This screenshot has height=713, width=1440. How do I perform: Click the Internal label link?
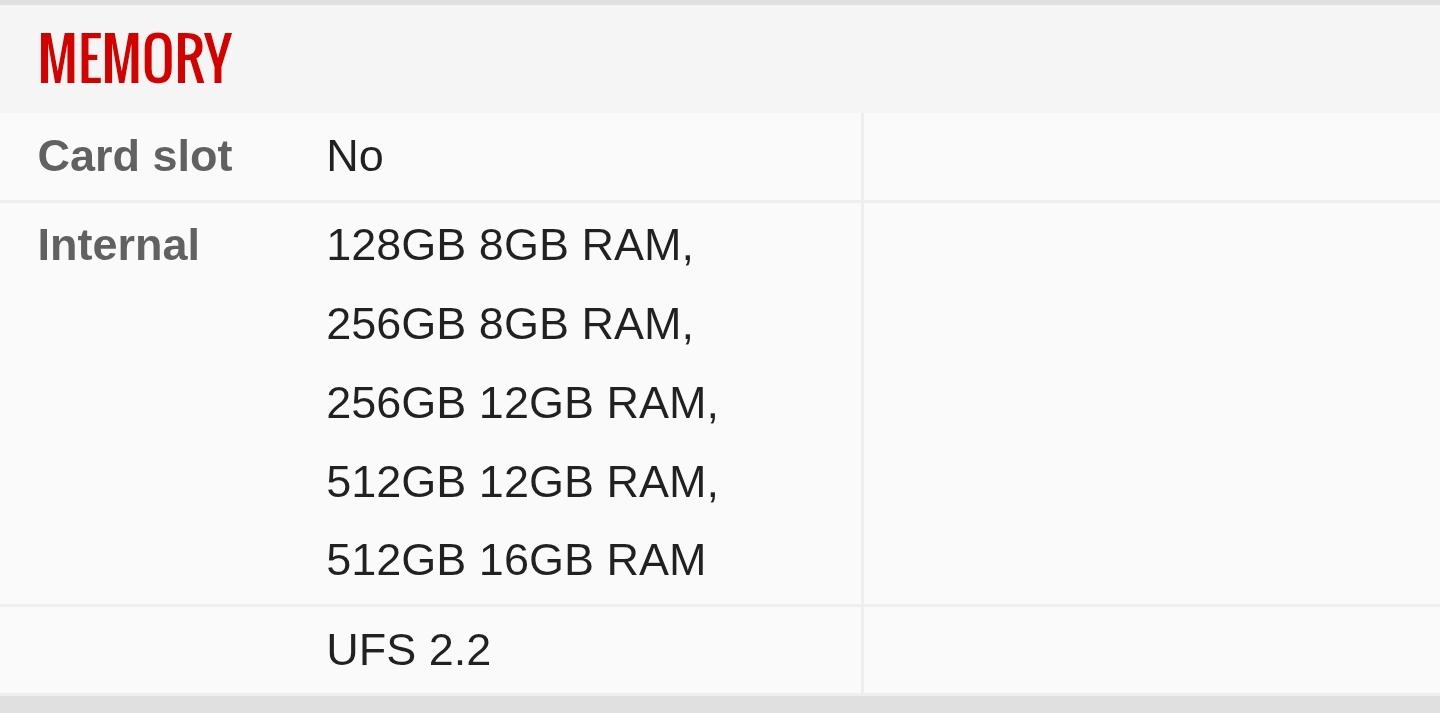118,245
